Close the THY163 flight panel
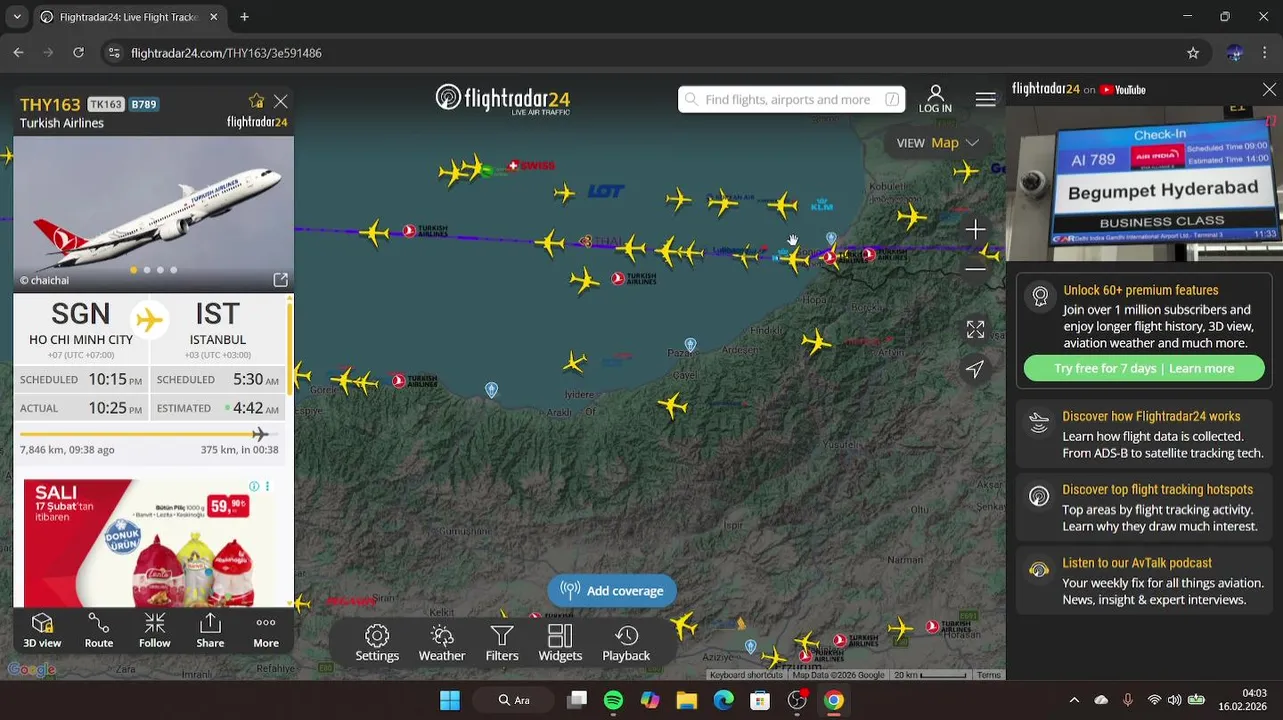 pos(281,101)
